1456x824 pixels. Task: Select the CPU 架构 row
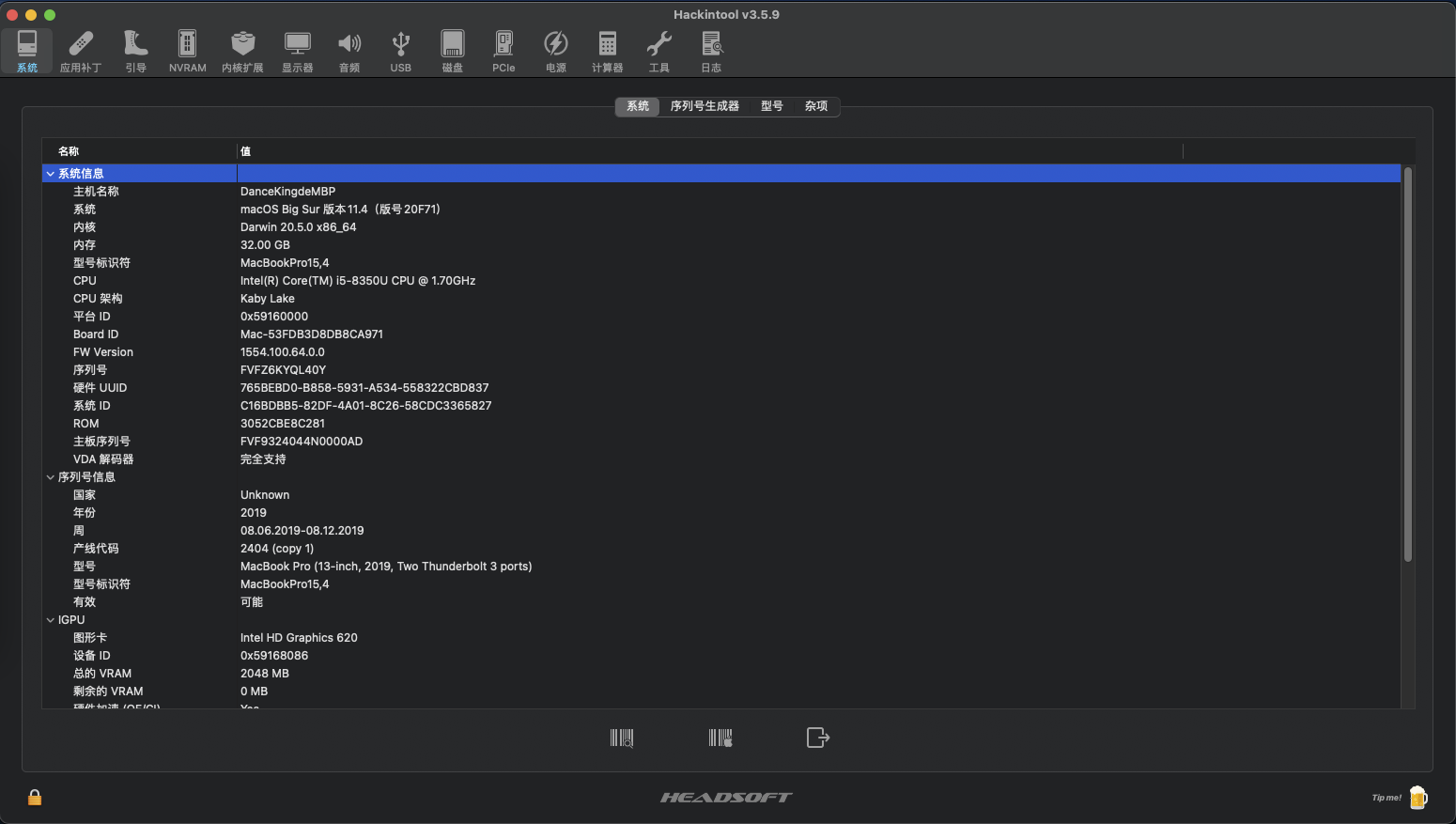(x=721, y=299)
